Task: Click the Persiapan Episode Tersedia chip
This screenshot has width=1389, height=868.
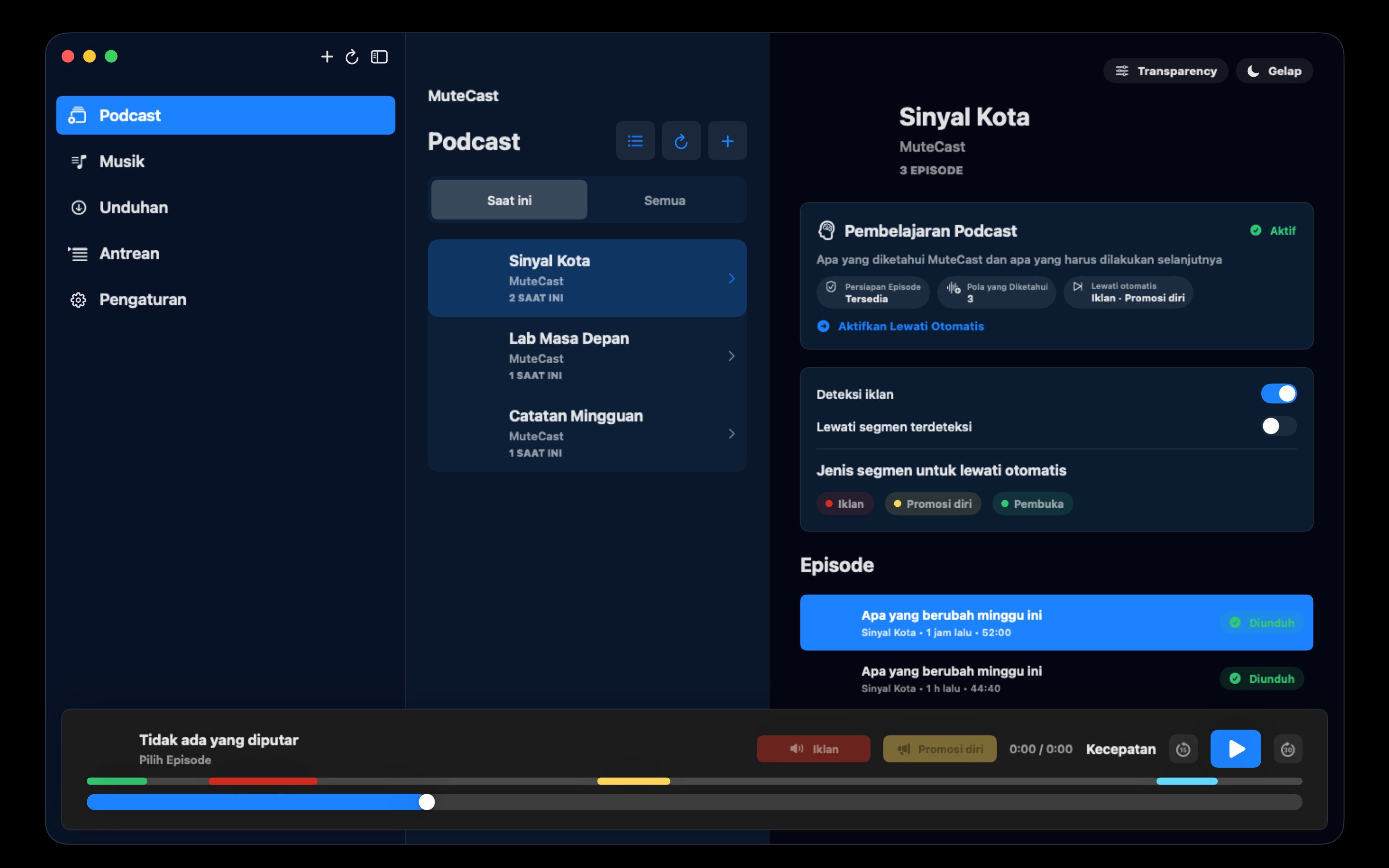Action: click(872, 292)
